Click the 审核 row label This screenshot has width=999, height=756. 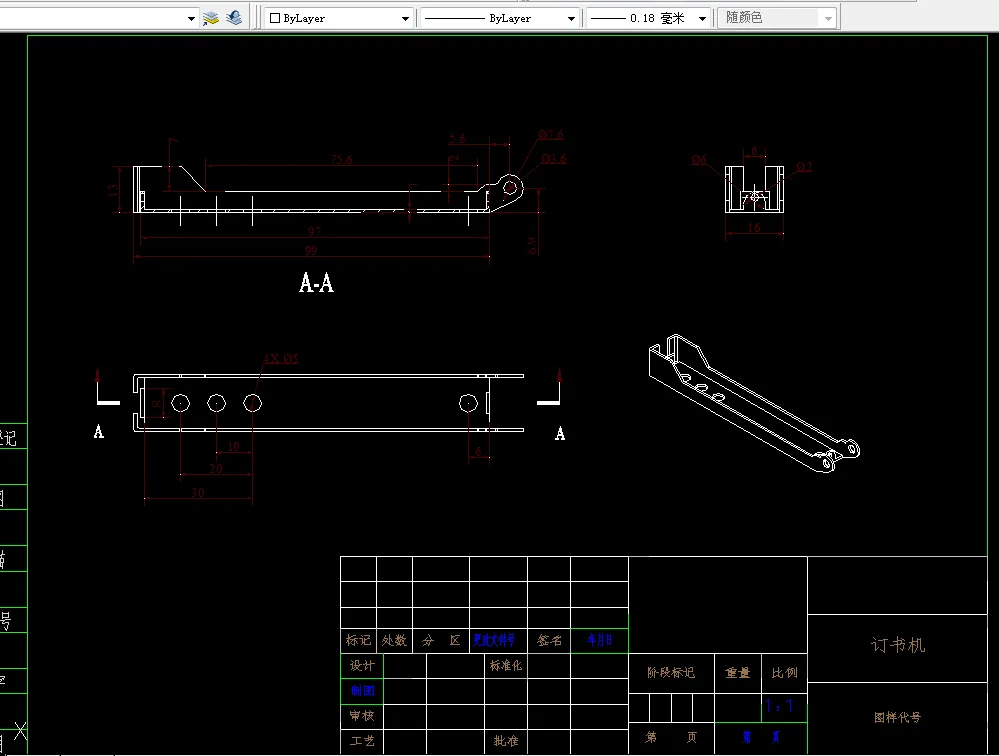(x=362, y=716)
